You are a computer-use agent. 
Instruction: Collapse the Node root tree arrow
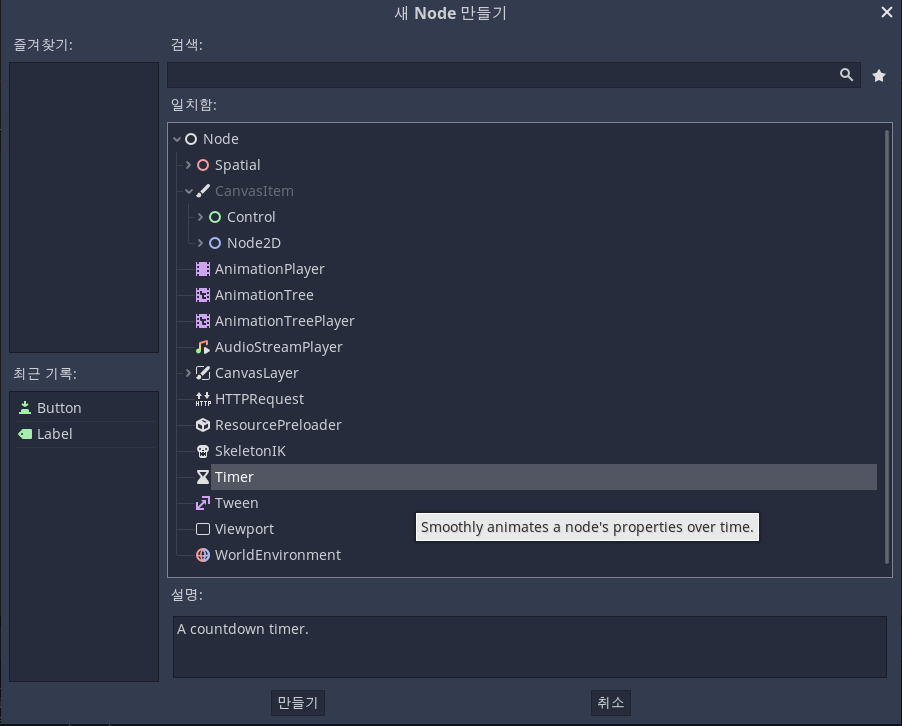click(x=177, y=139)
